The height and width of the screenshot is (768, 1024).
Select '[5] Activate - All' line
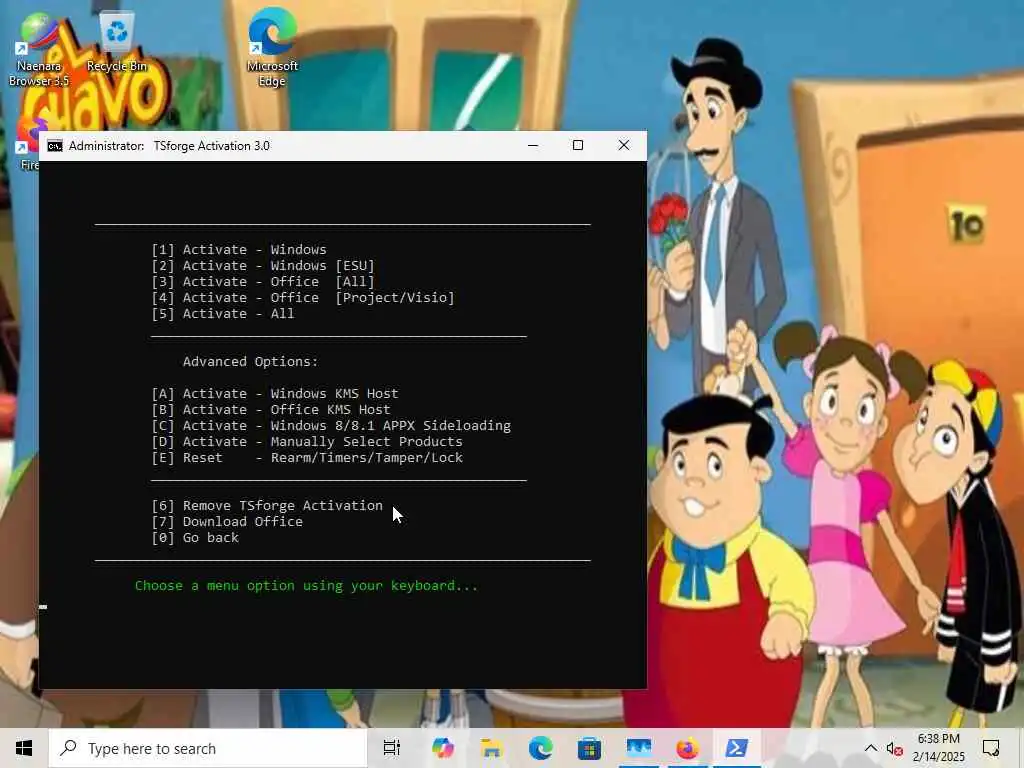coord(223,313)
